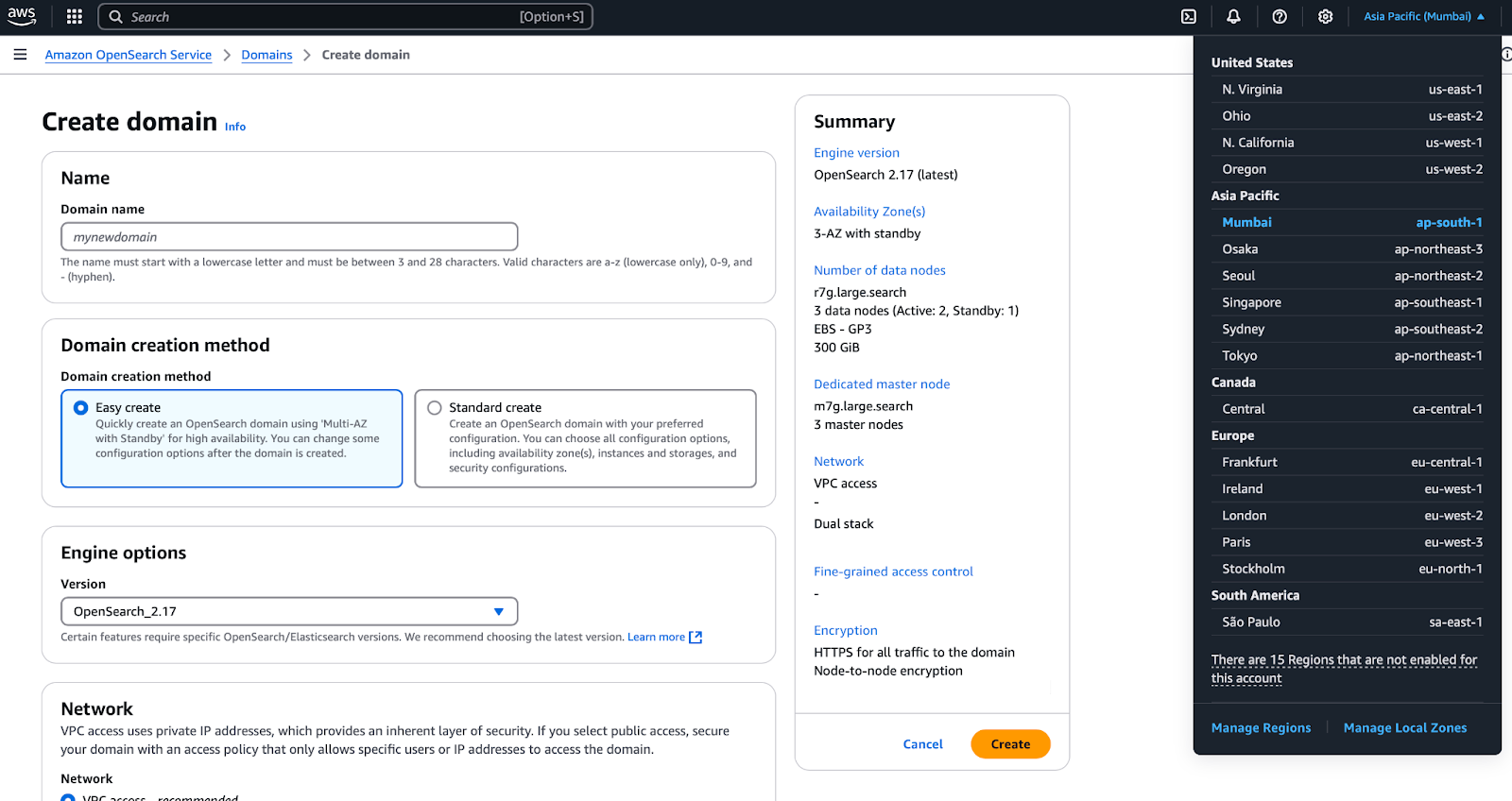Select N. California us-west-1 region
The image size is (1512, 801).
pos(1351,143)
